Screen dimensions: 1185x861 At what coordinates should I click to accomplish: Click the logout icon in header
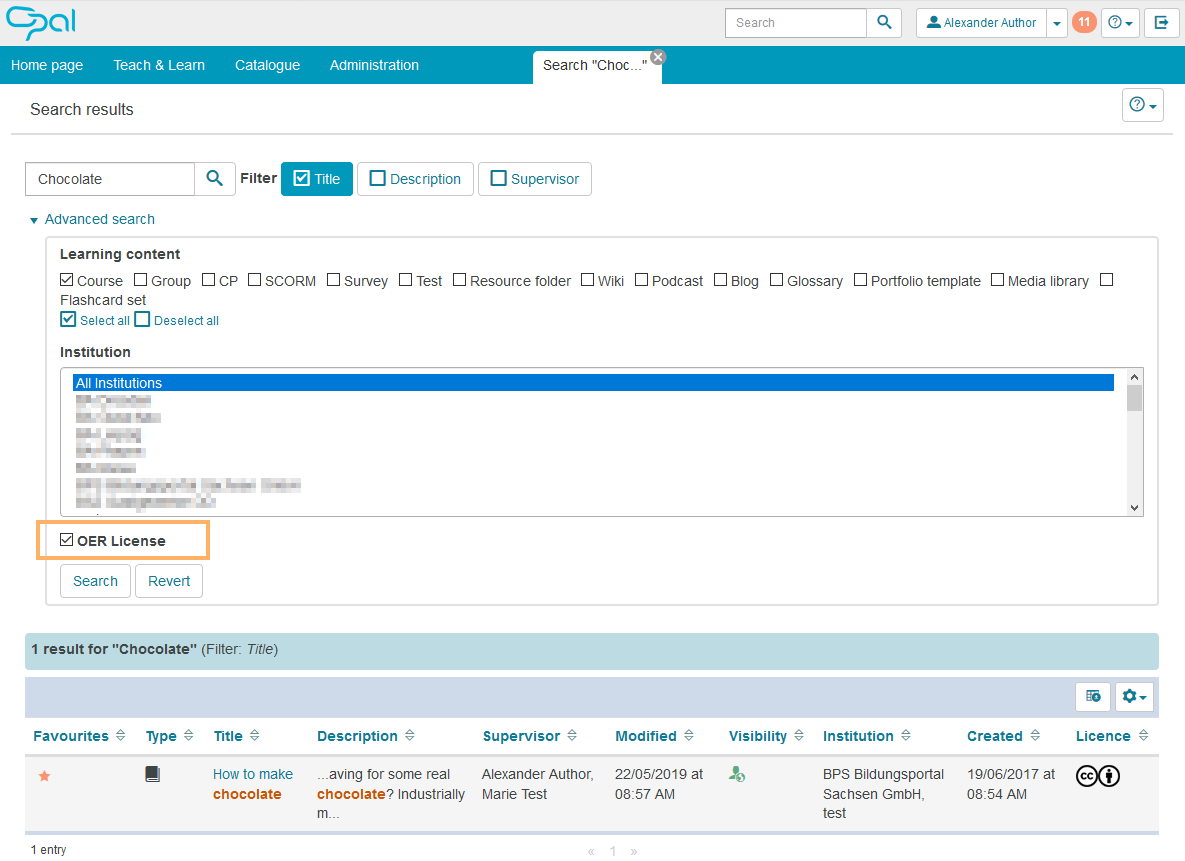coord(1161,23)
